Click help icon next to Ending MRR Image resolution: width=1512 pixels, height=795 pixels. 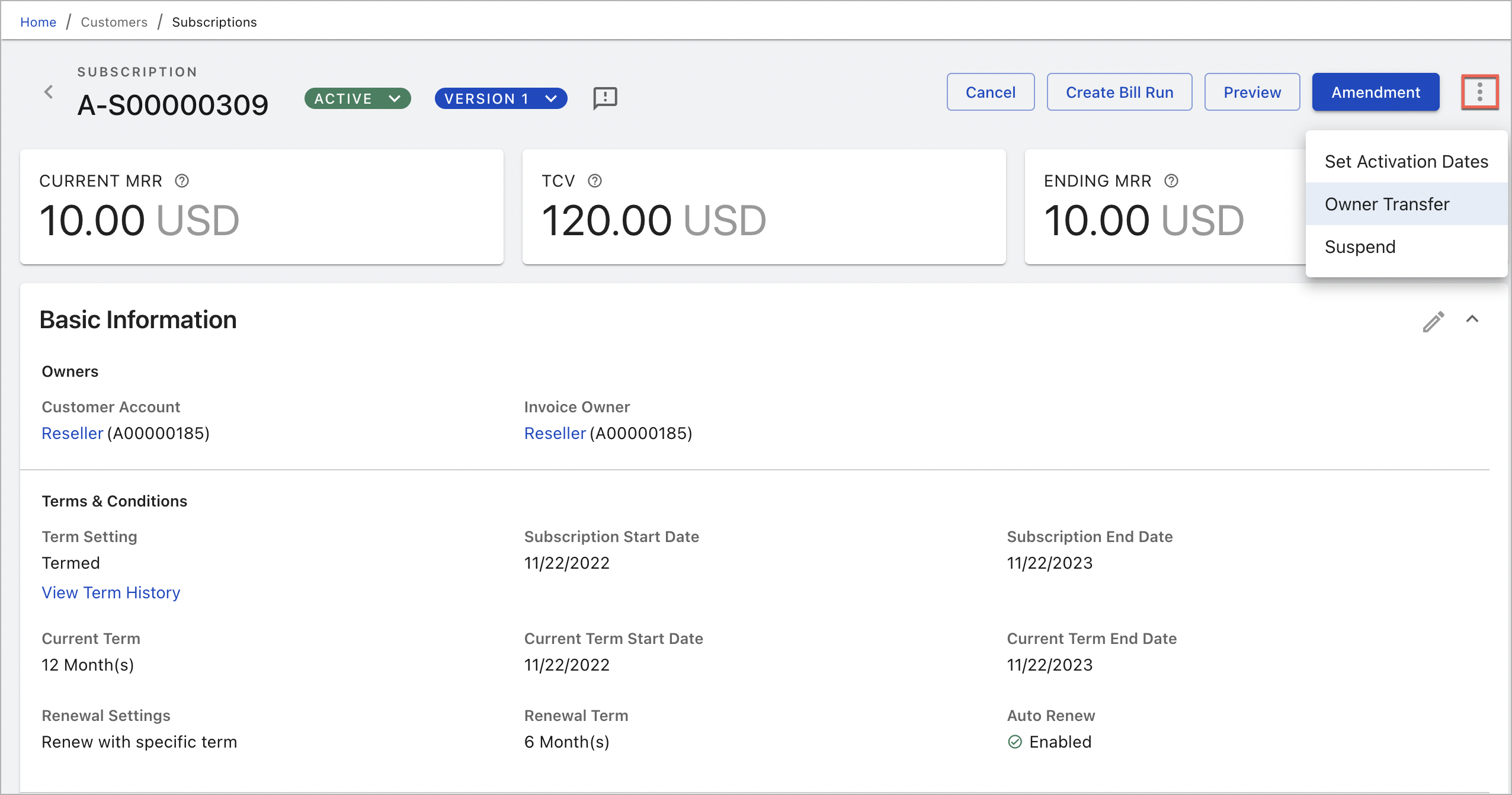[x=1171, y=181]
